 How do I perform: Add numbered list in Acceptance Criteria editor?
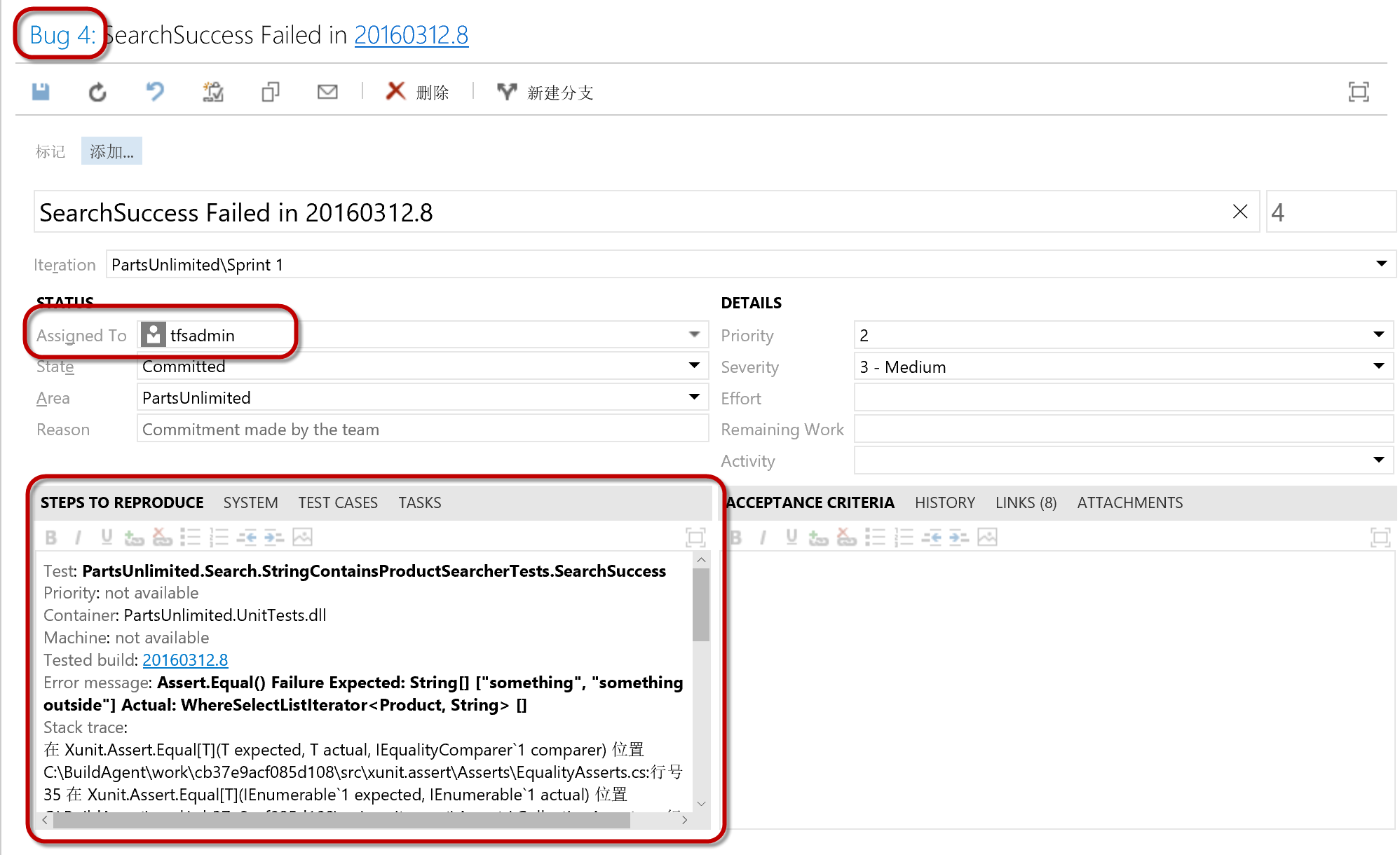coord(904,538)
